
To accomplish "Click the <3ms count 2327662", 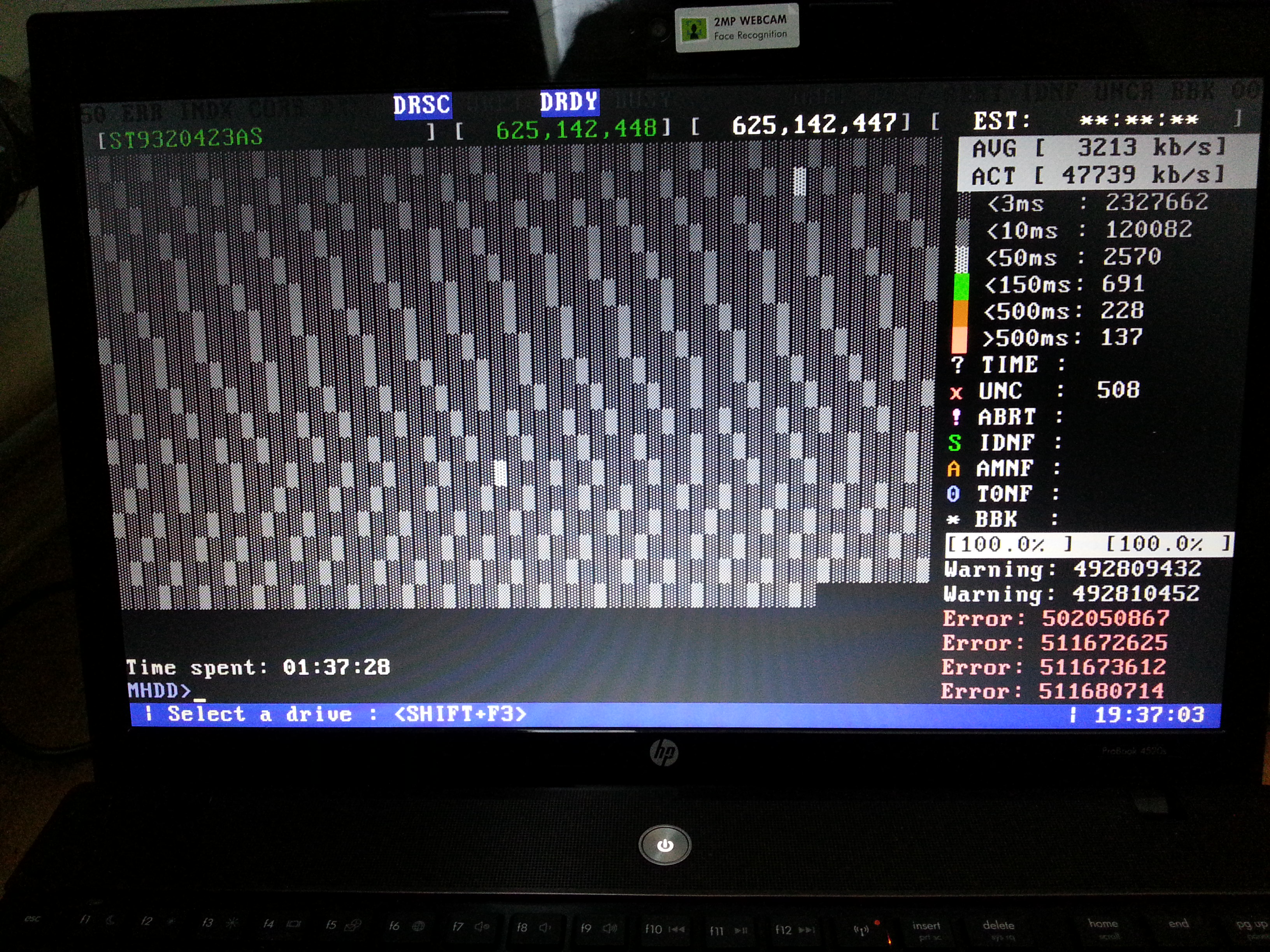I will click(x=1156, y=202).
